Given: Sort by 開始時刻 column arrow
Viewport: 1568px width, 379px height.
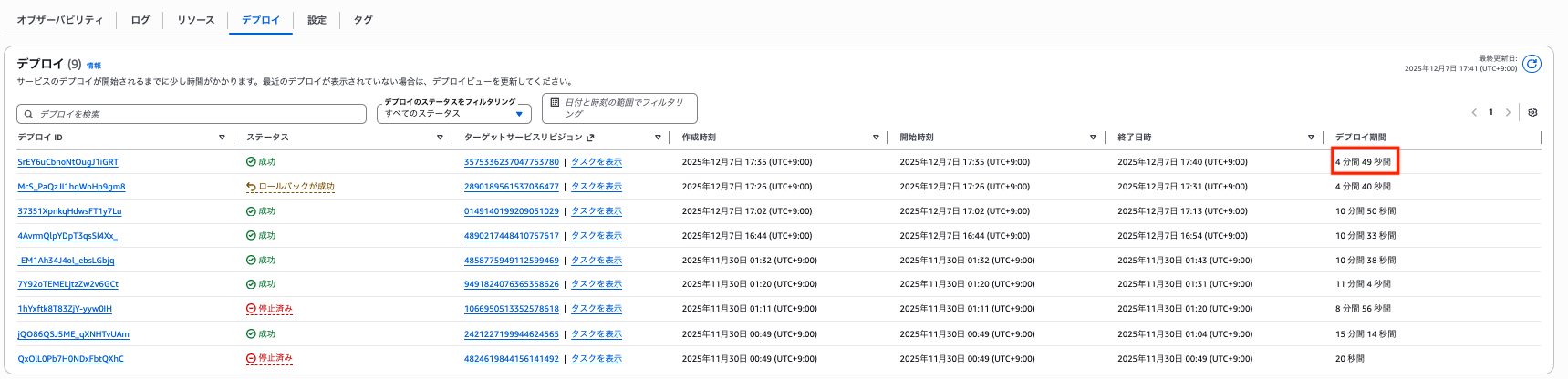Looking at the screenshot, I should click(x=1093, y=138).
